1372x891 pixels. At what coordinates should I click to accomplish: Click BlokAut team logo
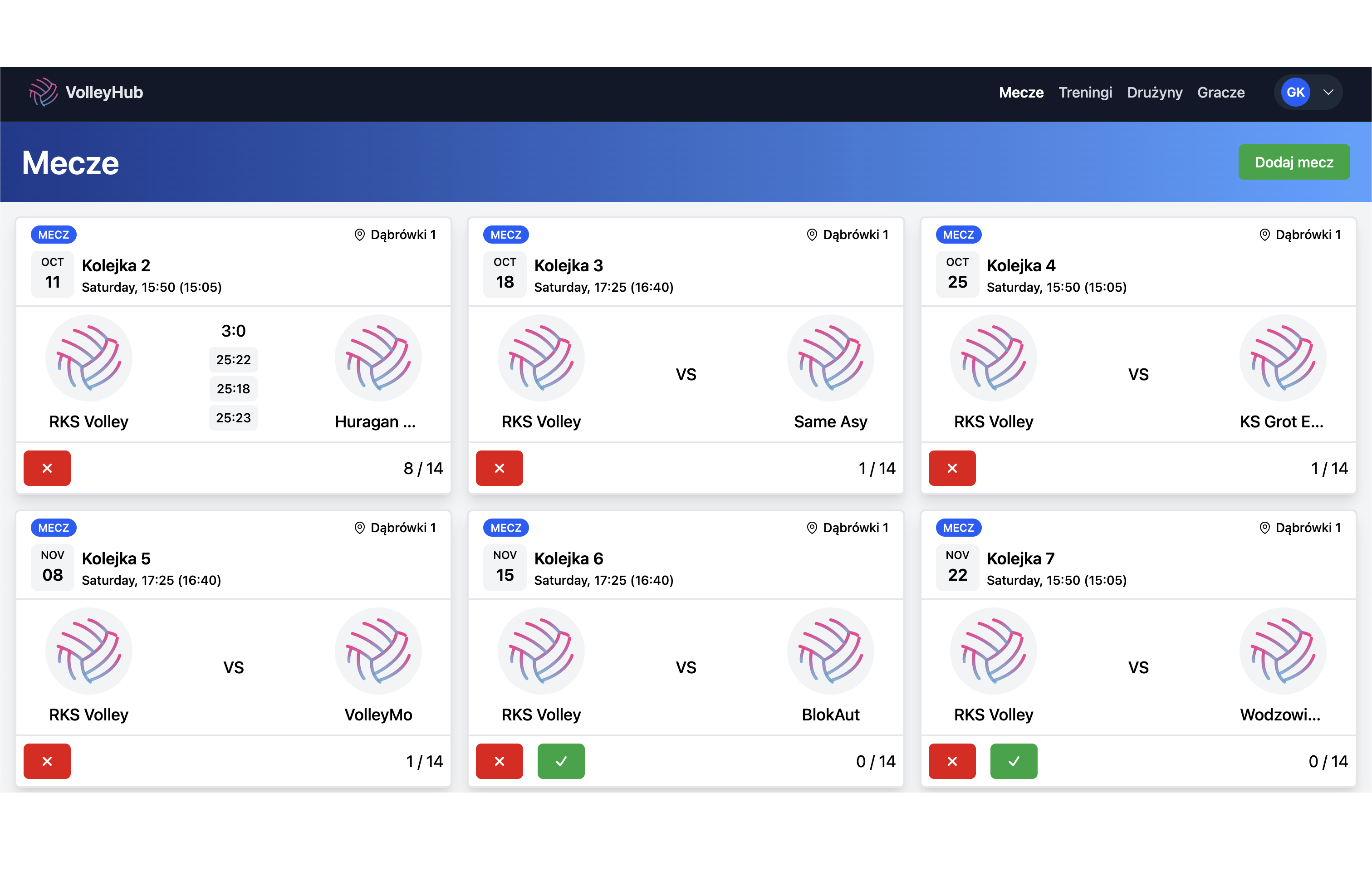tap(830, 651)
